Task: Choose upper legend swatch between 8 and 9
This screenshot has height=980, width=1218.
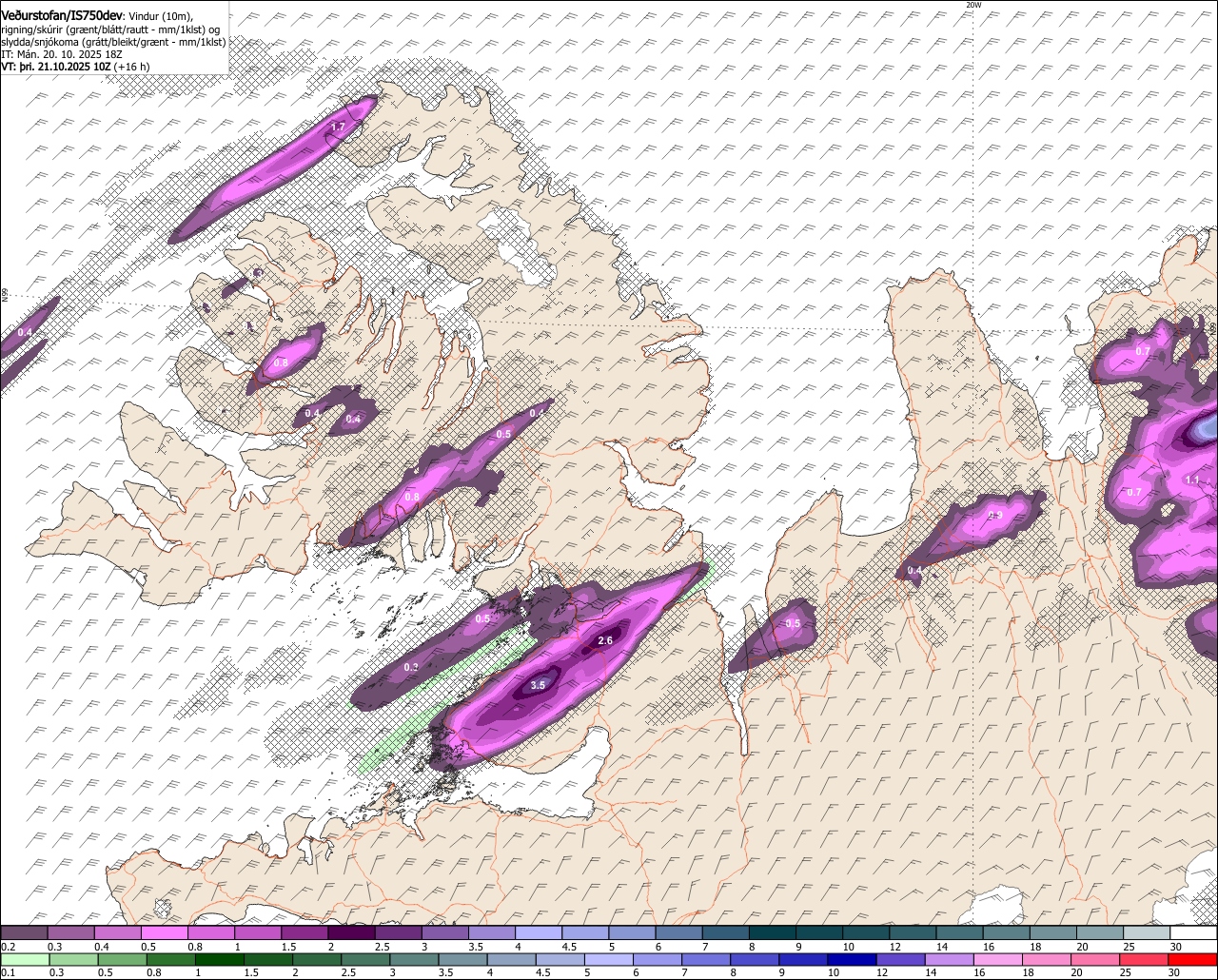Action: pos(771,933)
